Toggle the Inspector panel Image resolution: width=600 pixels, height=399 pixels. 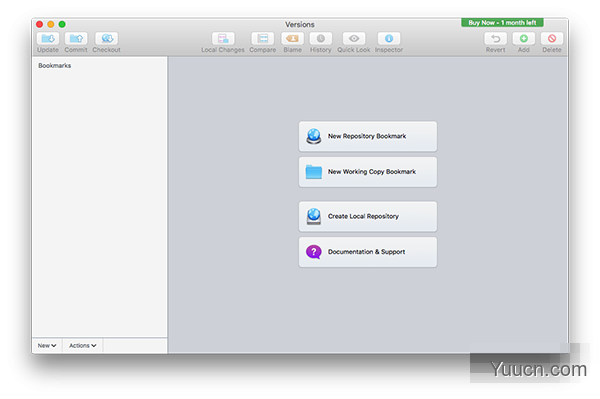(389, 39)
